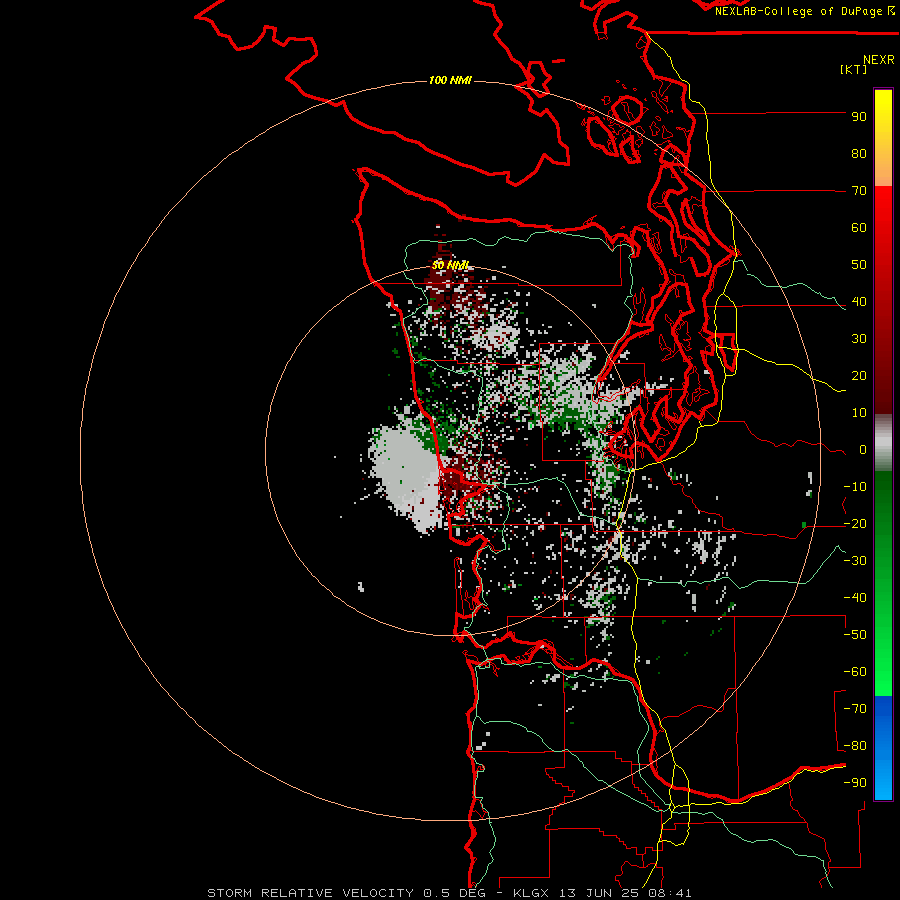Click the [KT] units label

[854, 69]
